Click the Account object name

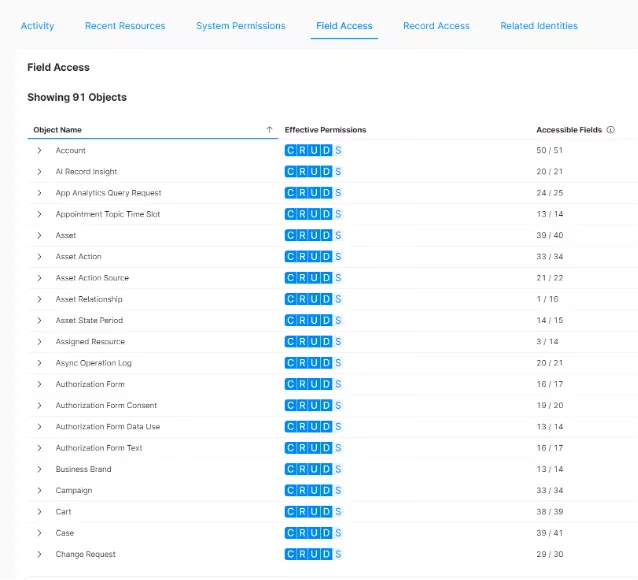[x=70, y=151]
